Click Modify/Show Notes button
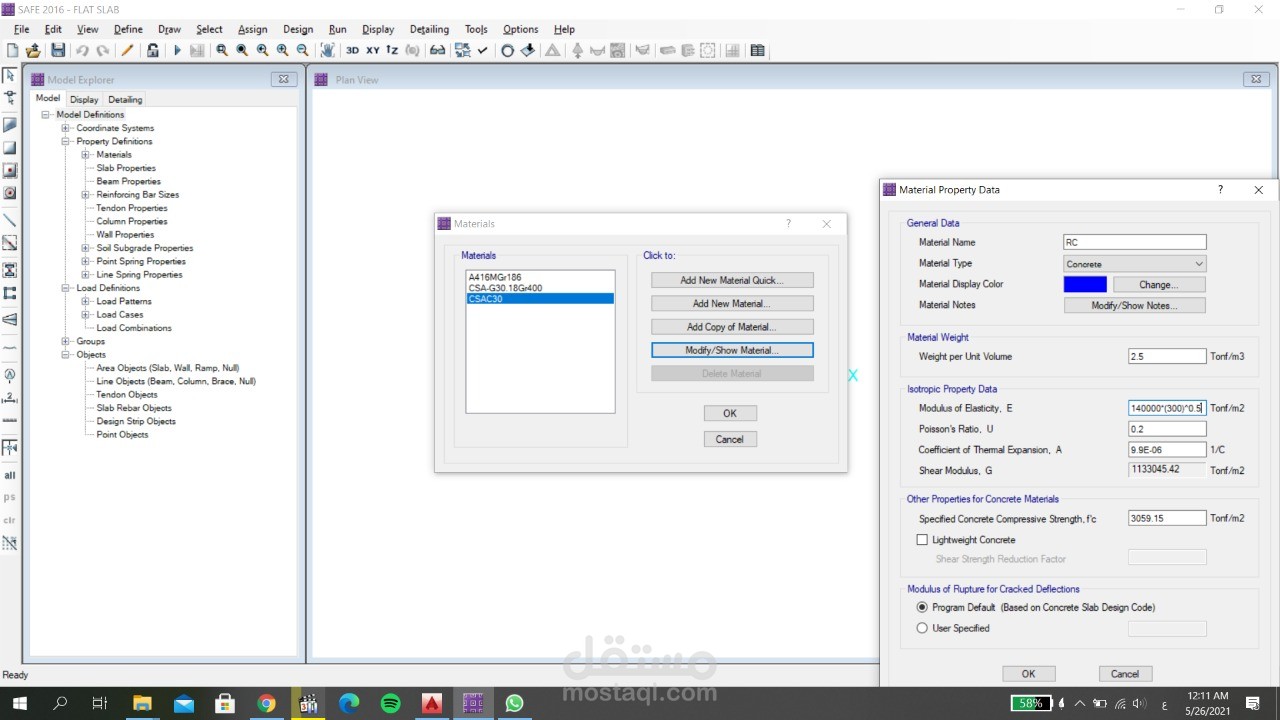Screen dimensions: 1280x720 (1135, 306)
